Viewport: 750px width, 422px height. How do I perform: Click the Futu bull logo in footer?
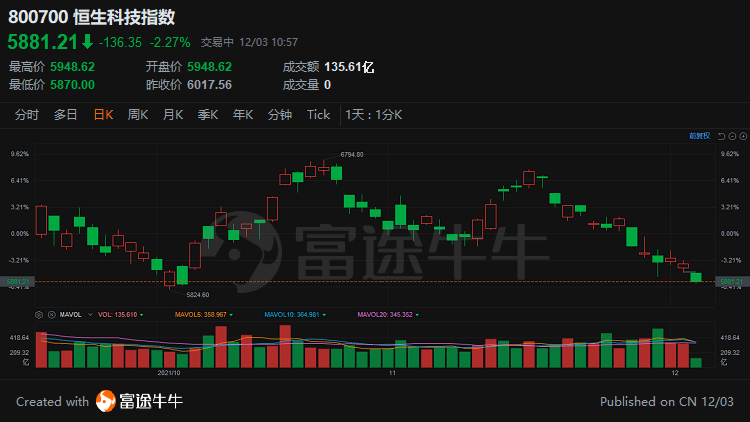pyautogui.click(x=106, y=401)
